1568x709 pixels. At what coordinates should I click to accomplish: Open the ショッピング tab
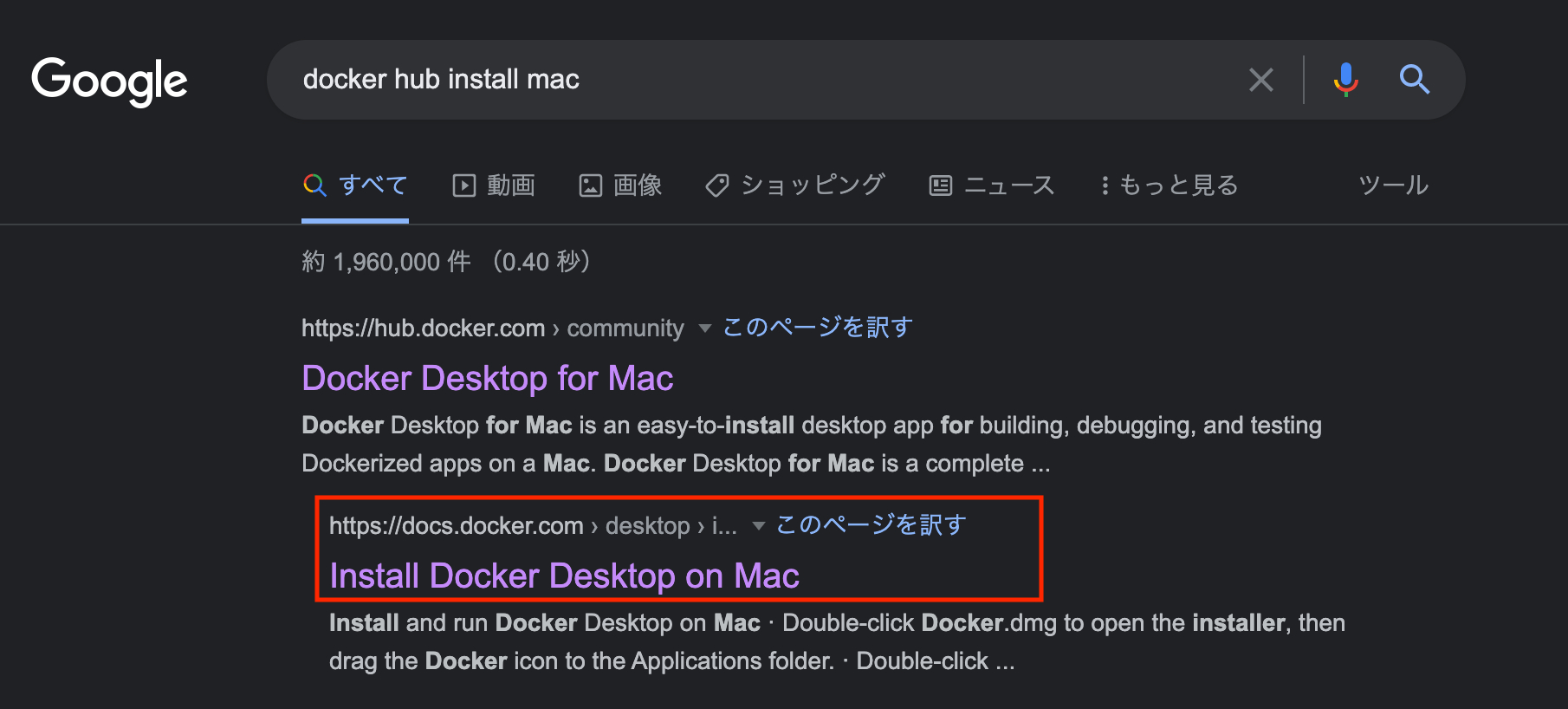click(795, 185)
